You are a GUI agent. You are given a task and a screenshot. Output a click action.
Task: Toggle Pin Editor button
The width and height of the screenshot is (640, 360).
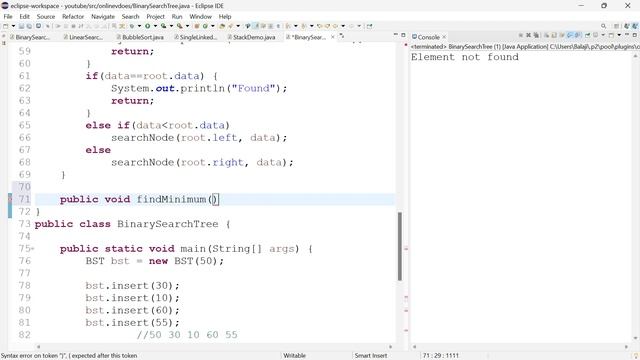(369, 26)
